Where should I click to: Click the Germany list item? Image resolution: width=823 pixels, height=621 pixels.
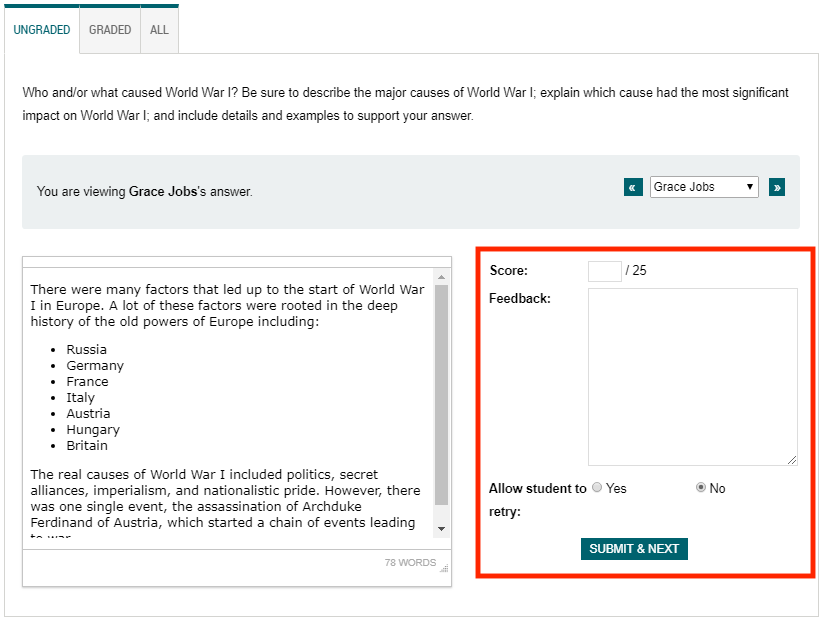[x=95, y=366]
